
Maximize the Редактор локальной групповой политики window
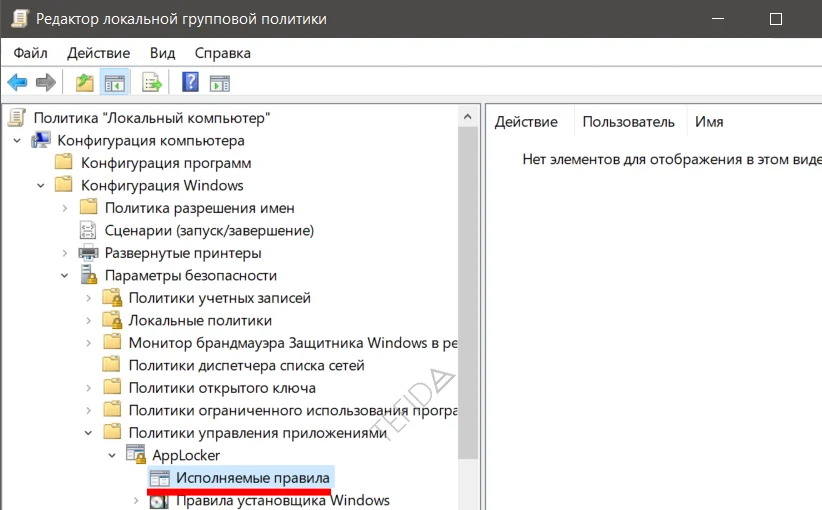click(x=776, y=19)
